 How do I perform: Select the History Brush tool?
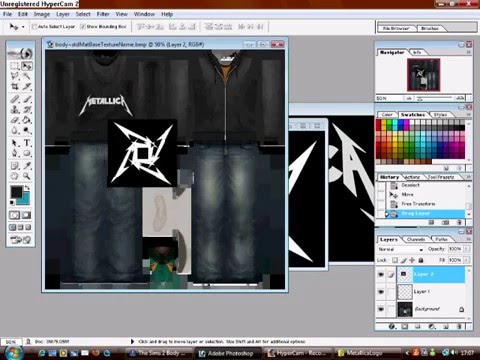(x=27, y=109)
